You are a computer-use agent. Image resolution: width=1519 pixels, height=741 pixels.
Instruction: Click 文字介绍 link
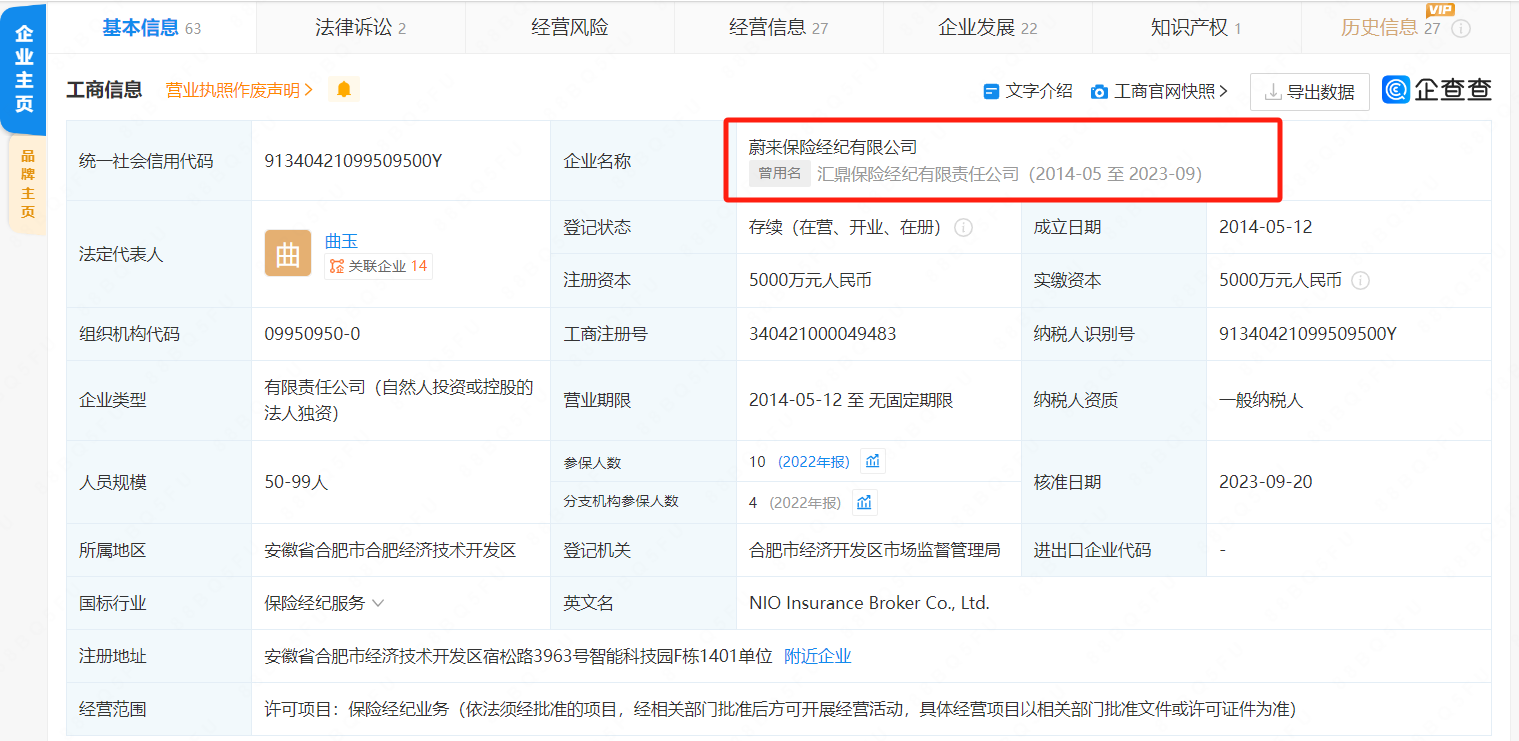tap(1039, 91)
